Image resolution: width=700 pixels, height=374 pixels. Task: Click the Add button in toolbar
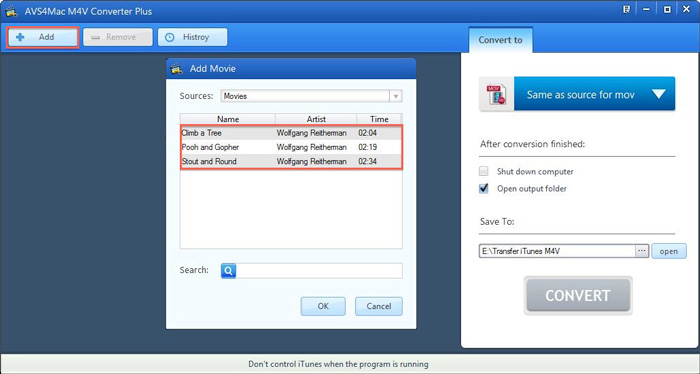[x=43, y=37]
